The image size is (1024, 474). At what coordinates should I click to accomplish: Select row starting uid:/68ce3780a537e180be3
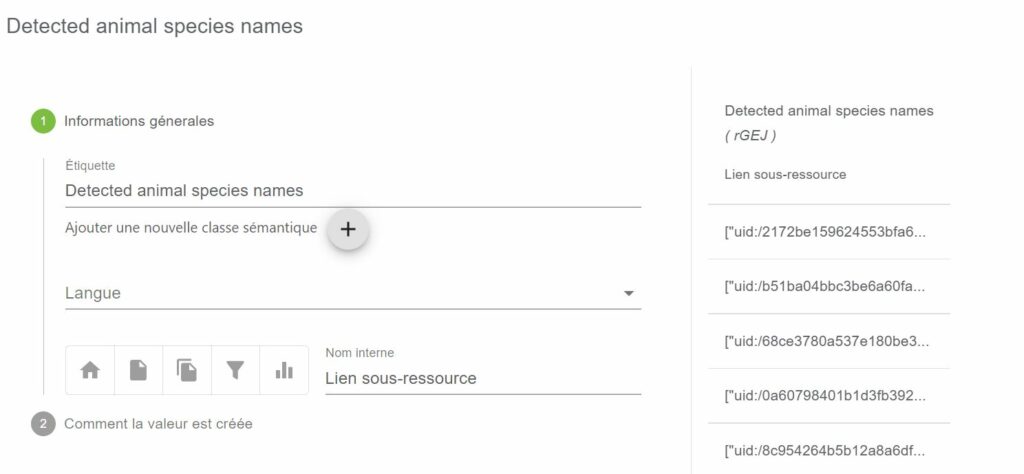click(829, 341)
